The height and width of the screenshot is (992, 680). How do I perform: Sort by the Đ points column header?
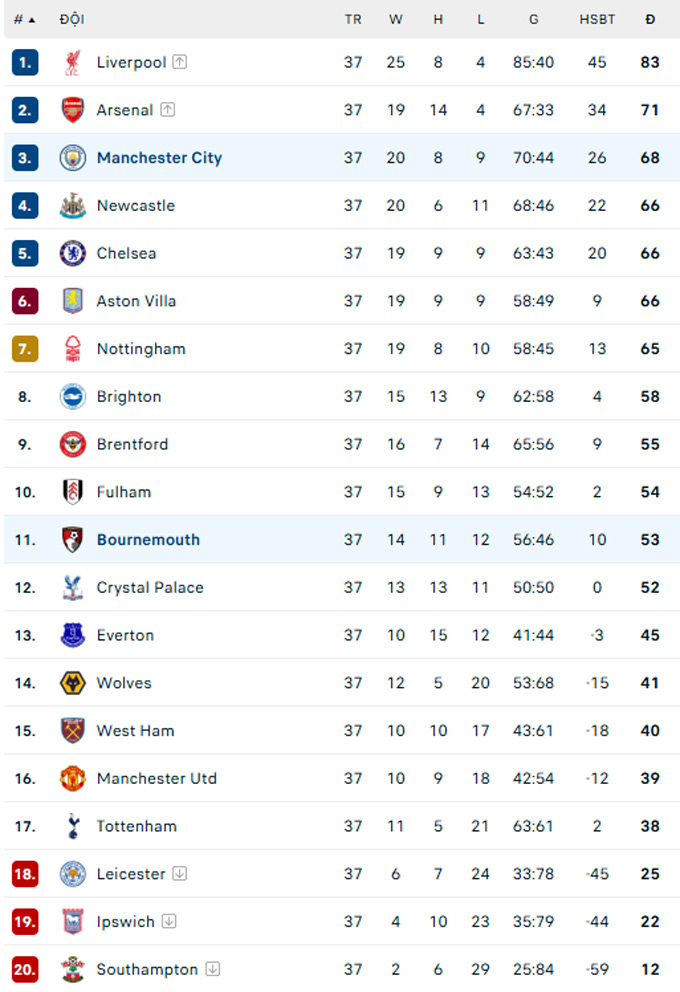(650, 20)
